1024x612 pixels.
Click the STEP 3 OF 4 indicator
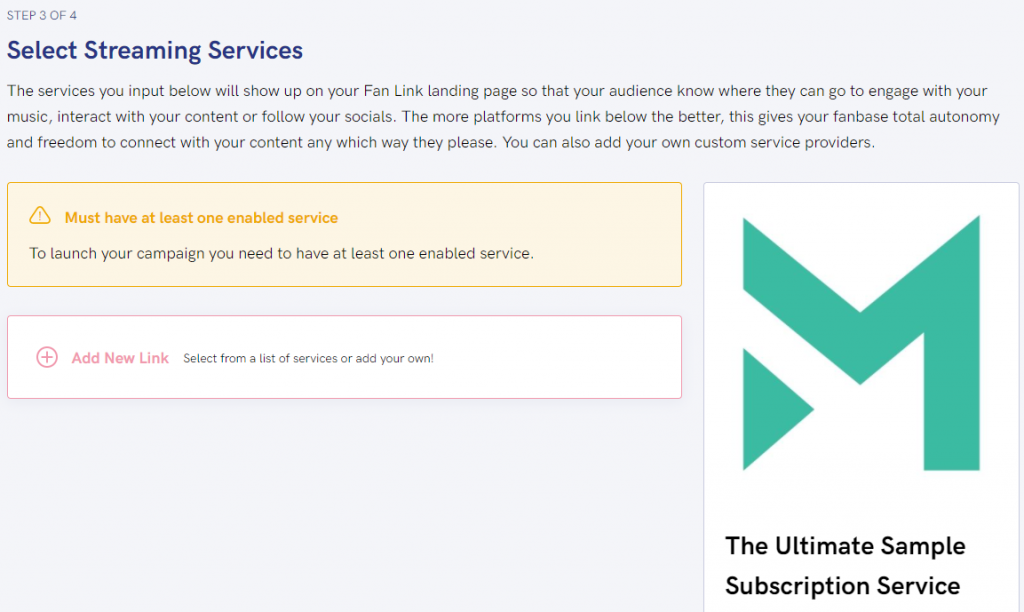[x=40, y=14]
